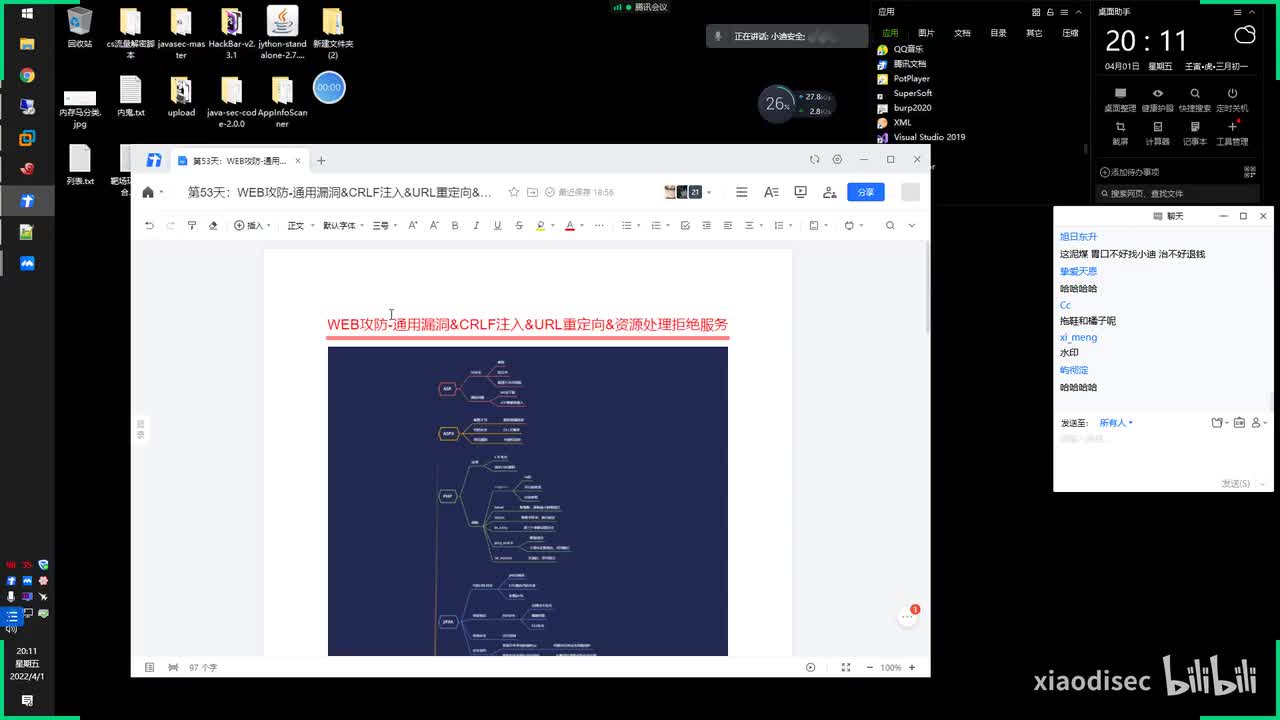Click the highlight color marker
This screenshot has width=1280, height=720.
coord(540,226)
